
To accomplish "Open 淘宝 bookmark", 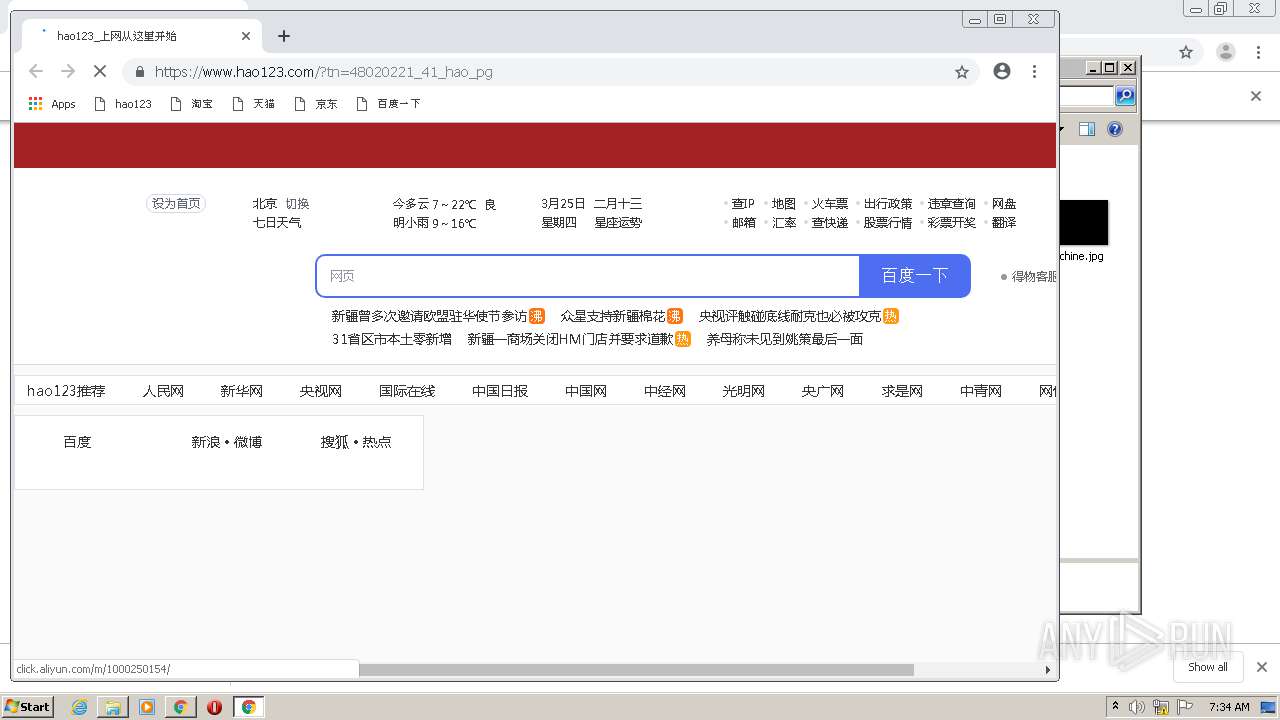I will 192,104.
